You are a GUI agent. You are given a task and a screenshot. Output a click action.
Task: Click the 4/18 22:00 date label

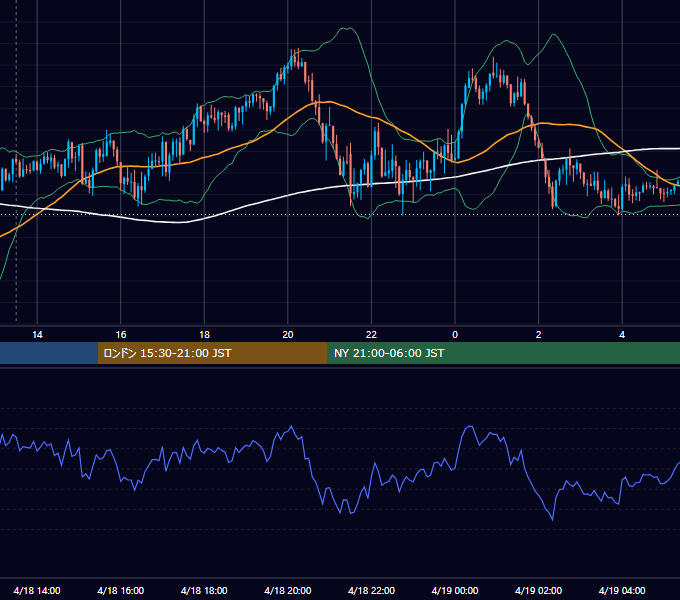point(371,590)
